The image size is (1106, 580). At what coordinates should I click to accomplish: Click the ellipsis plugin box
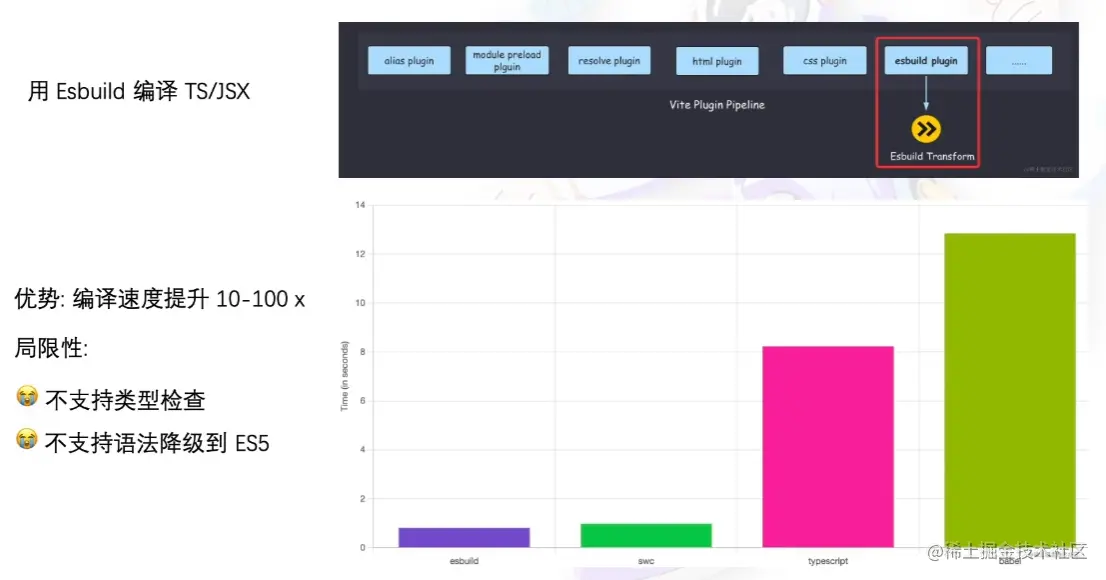click(x=1019, y=61)
